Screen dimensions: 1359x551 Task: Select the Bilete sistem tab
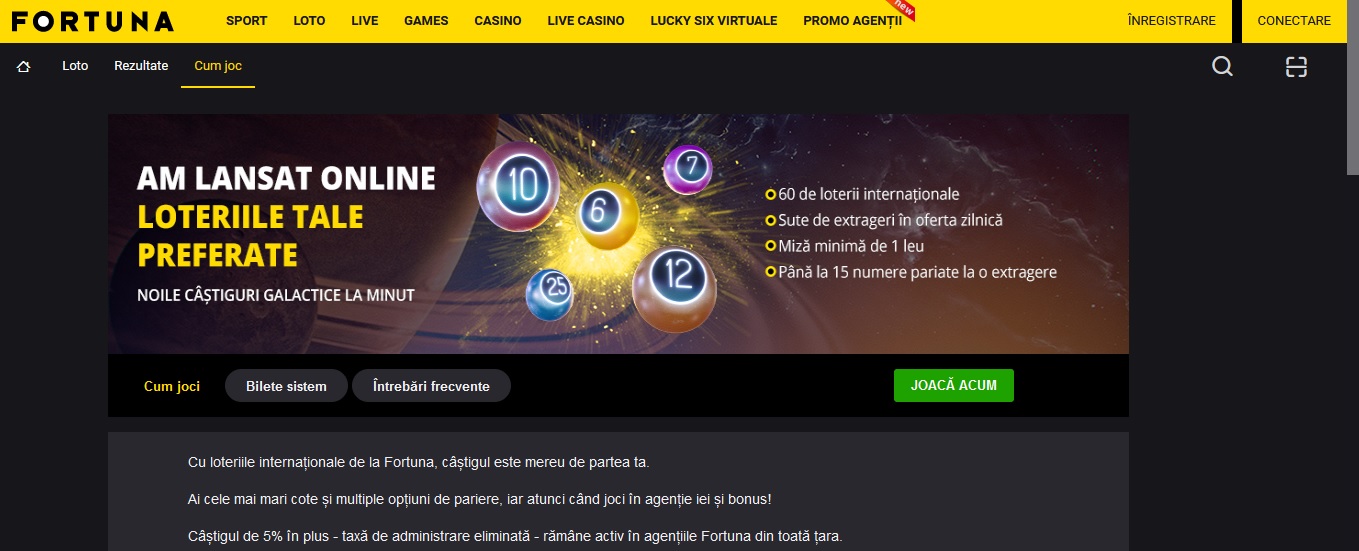[286, 386]
